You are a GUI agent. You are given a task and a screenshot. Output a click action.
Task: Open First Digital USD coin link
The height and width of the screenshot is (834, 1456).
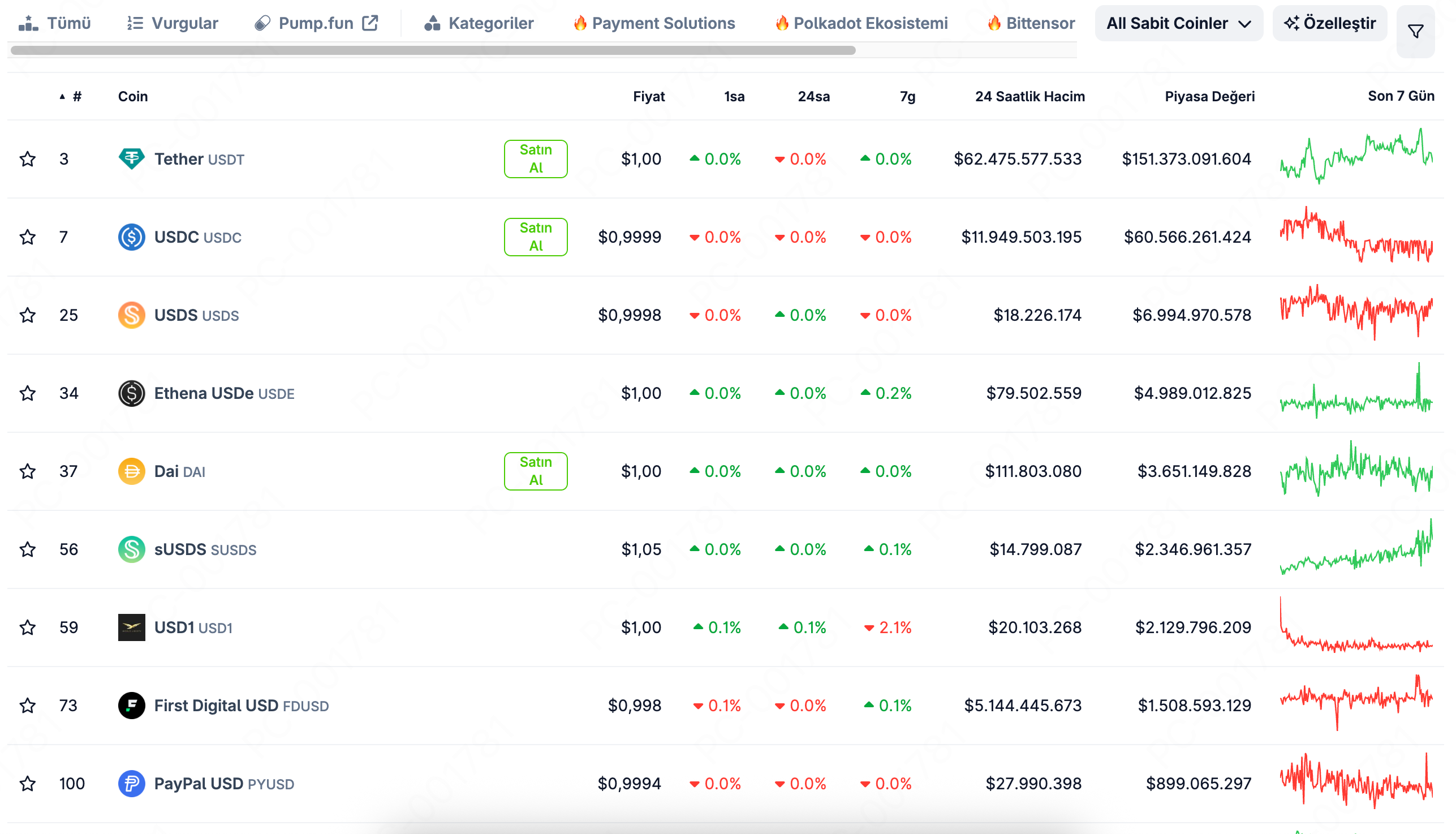pos(241,706)
